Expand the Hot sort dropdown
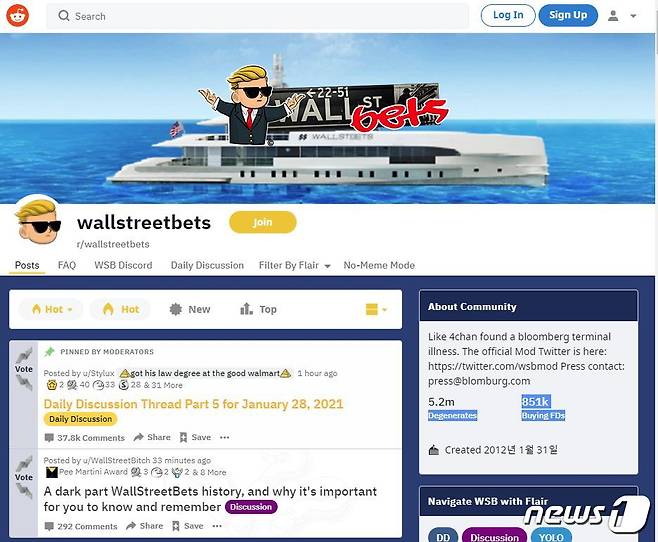658x542 pixels. (51, 310)
